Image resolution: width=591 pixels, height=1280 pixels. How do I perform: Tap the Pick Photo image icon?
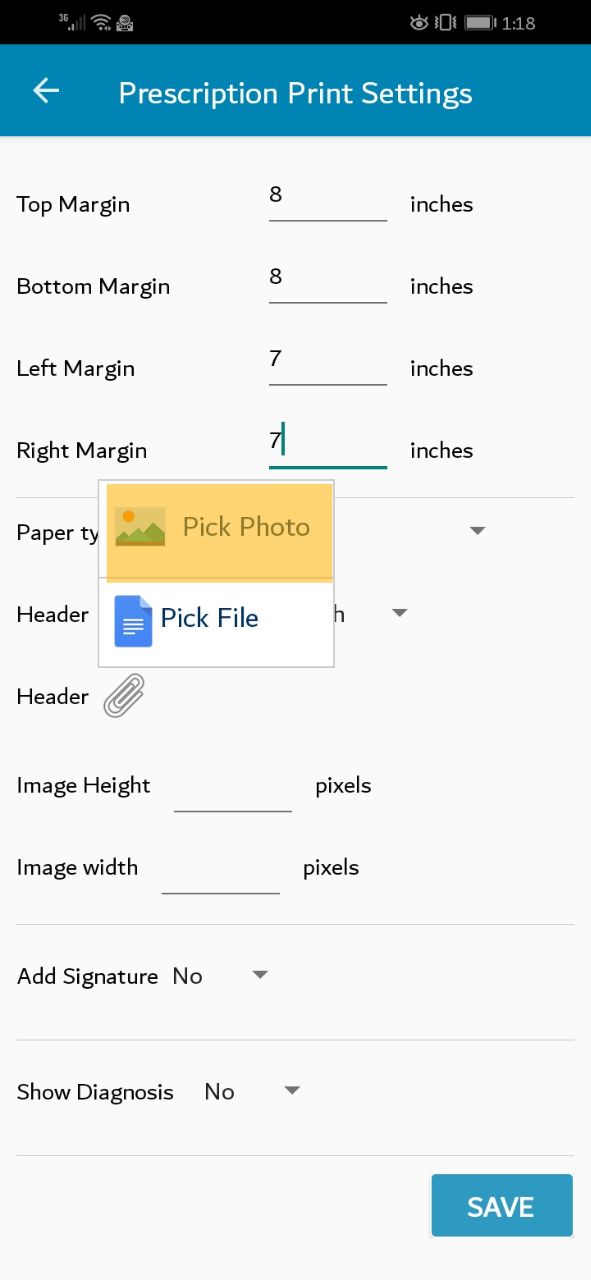point(140,527)
